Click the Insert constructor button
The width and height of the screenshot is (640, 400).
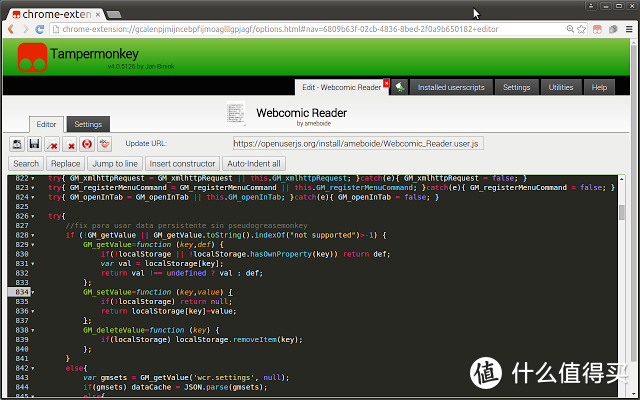coord(182,164)
